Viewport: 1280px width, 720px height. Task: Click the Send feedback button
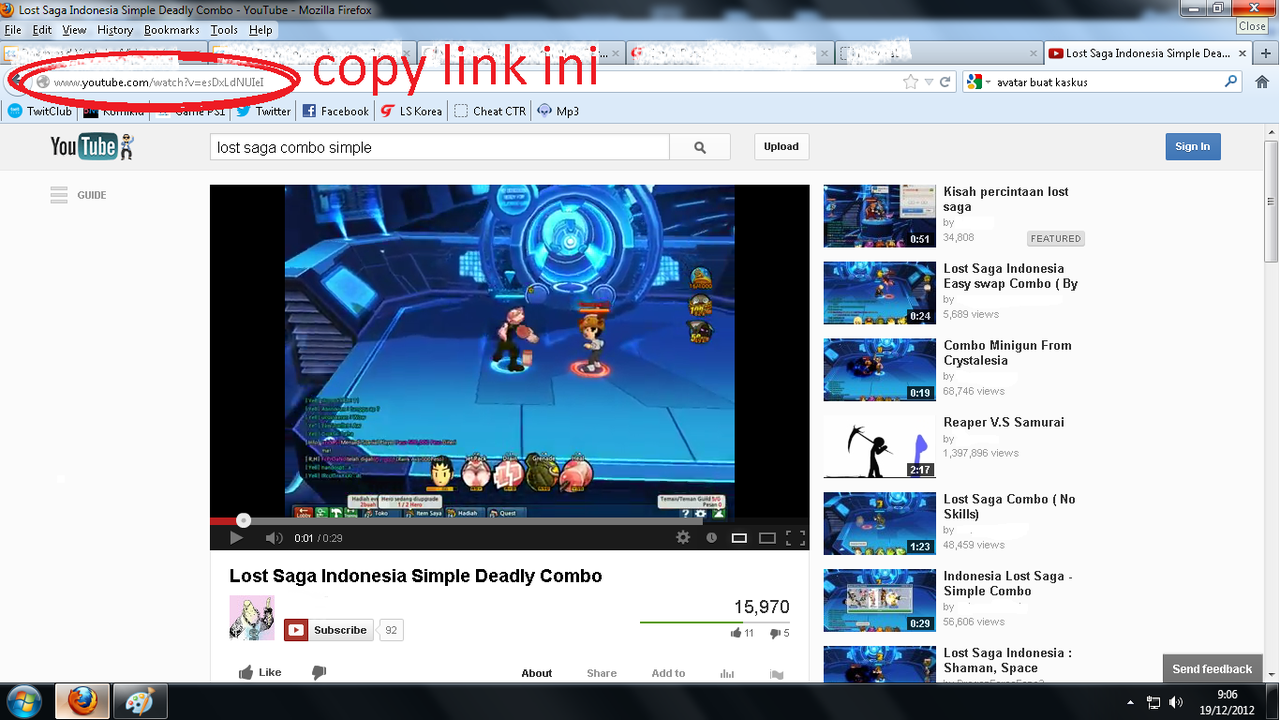[x=1212, y=669]
